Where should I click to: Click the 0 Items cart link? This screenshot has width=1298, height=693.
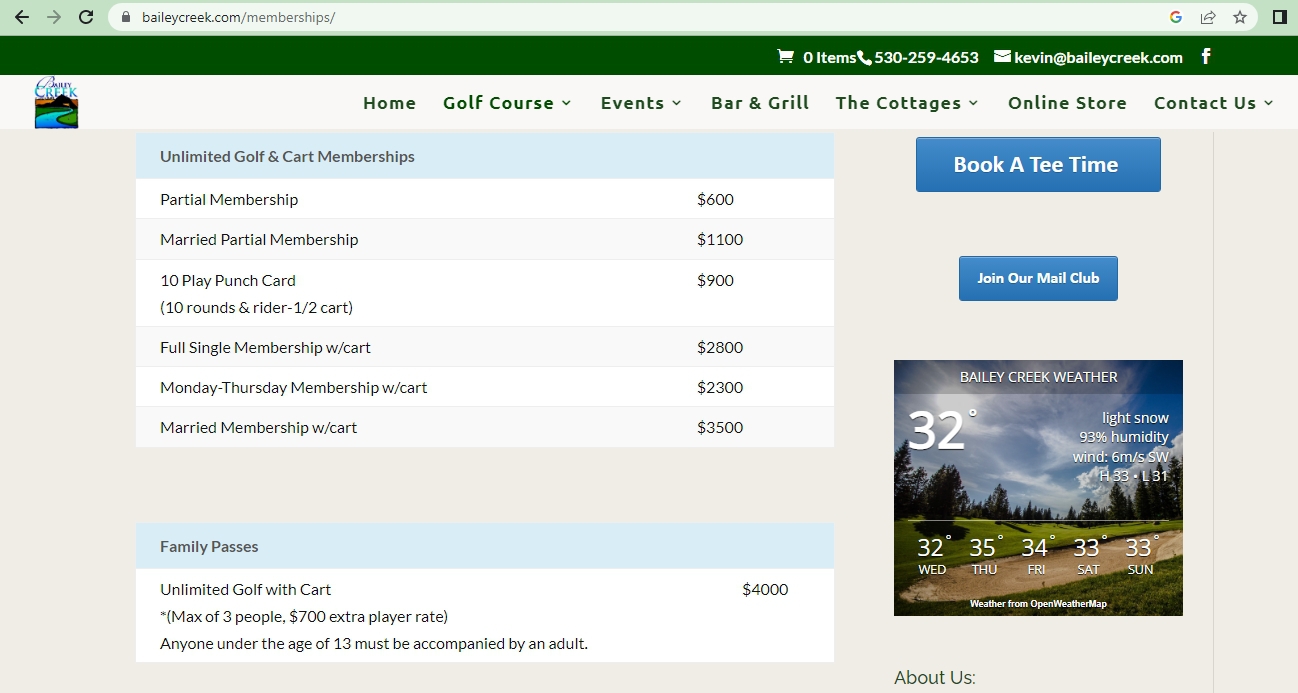coord(829,57)
